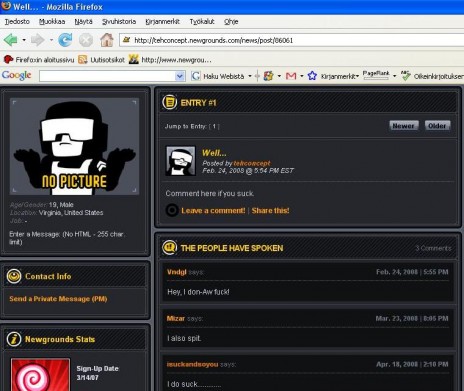This screenshot has height=391, width=464.
Task: Click the Share this link
Action: [x=271, y=211]
